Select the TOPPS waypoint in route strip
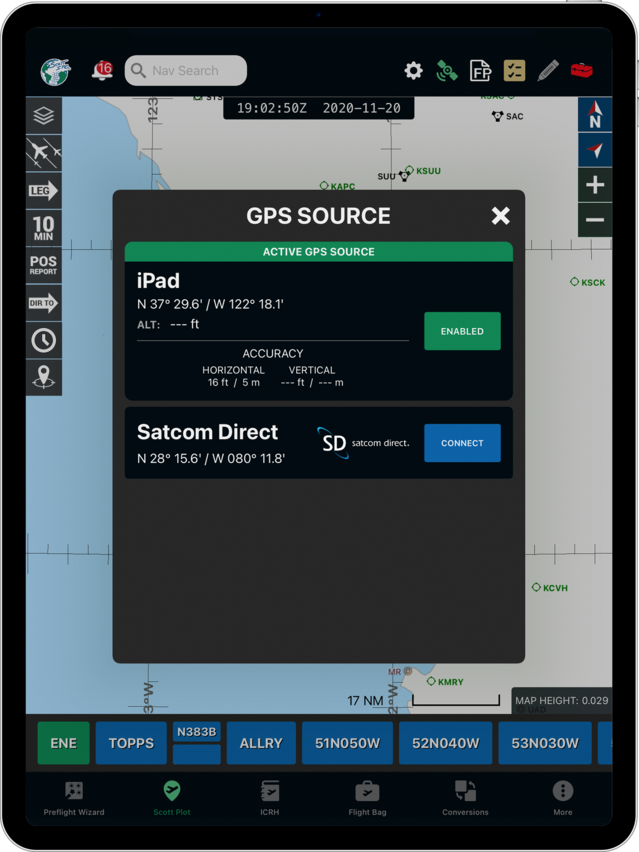The image size is (639, 852). click(131, 743)
